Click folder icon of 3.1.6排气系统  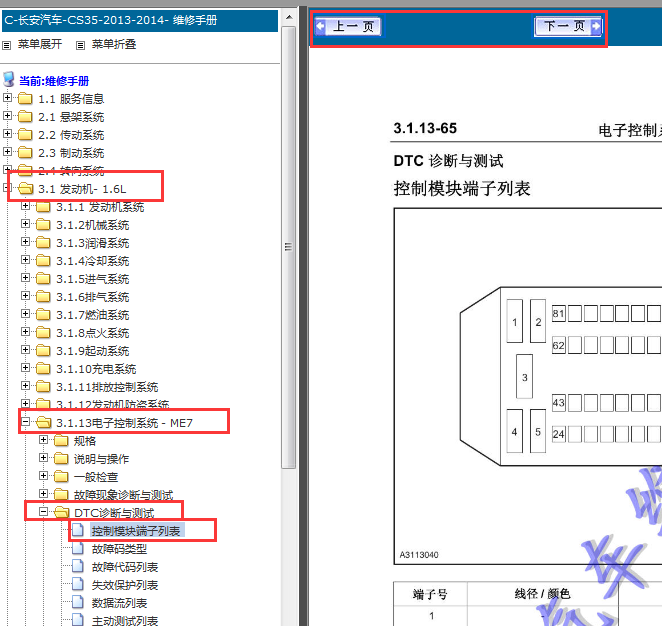43,296
